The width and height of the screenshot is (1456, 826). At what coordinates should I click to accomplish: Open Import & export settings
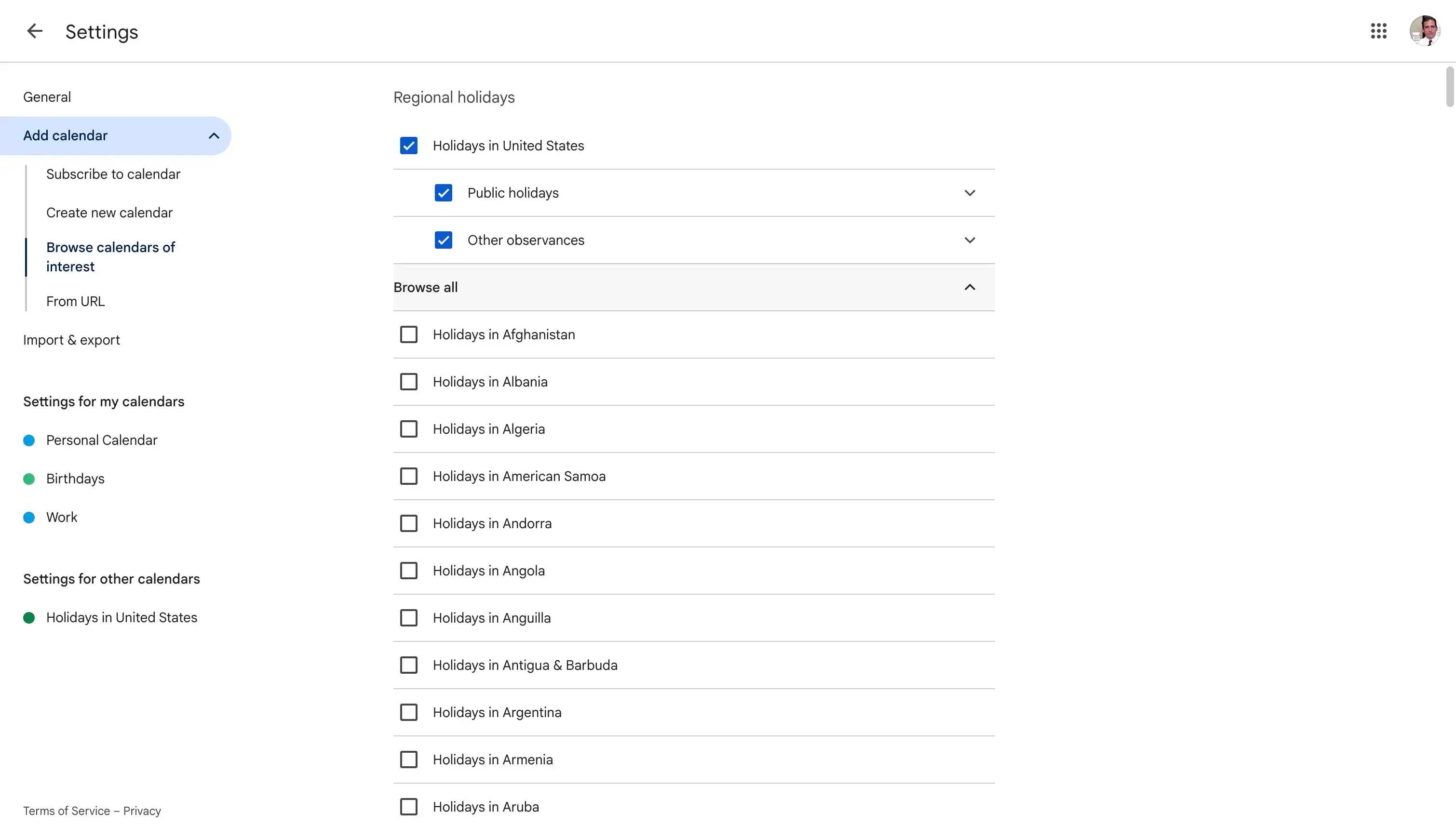pos(71,340)
